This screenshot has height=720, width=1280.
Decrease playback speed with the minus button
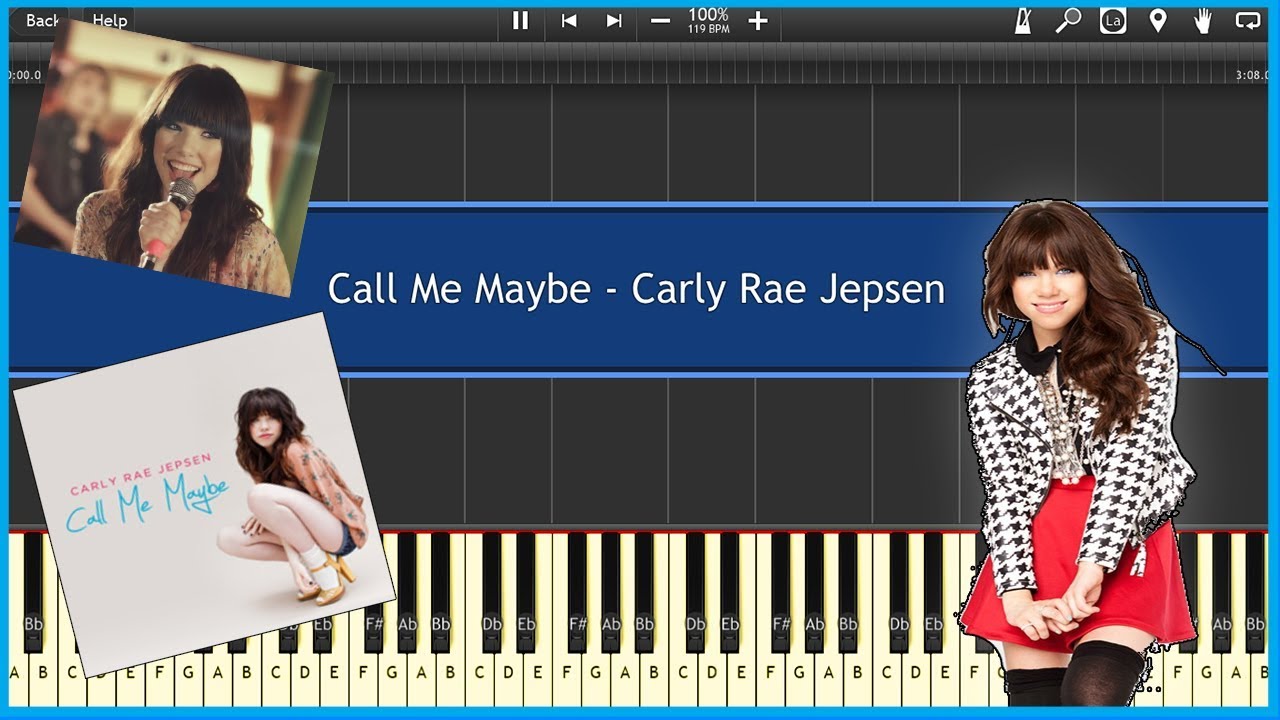pyautogui.click(x=660, y=21)
